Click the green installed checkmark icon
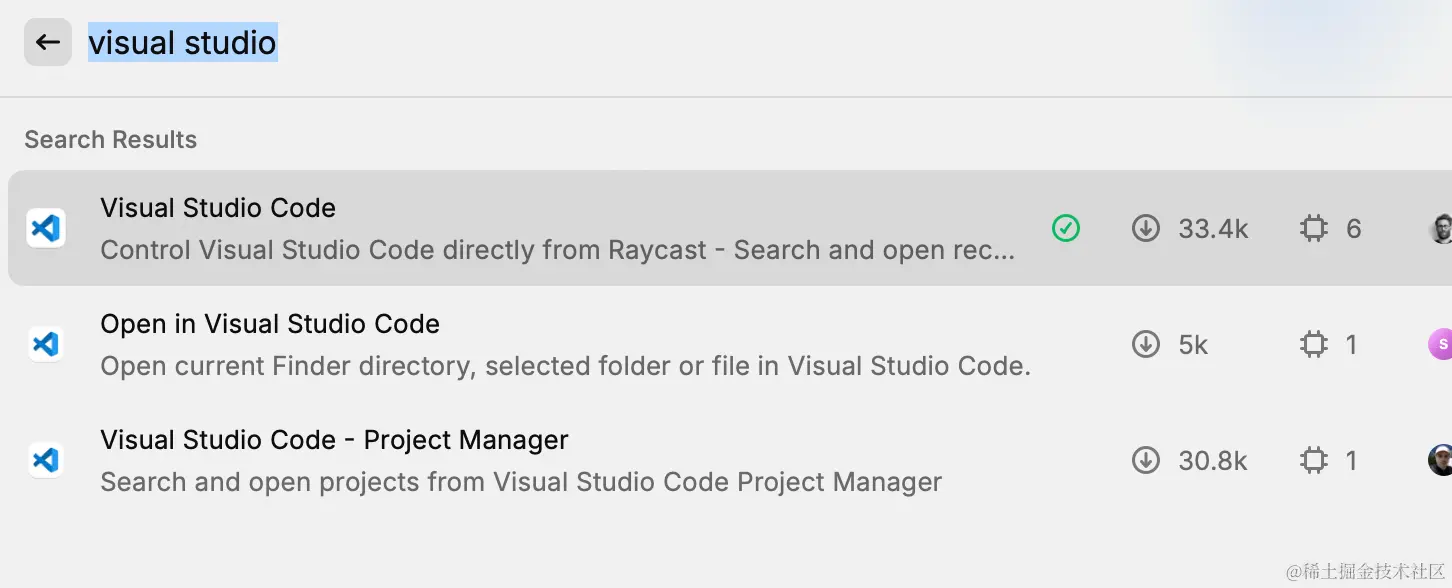Viewport: 1452px width, 588px height. [1066, 229]
